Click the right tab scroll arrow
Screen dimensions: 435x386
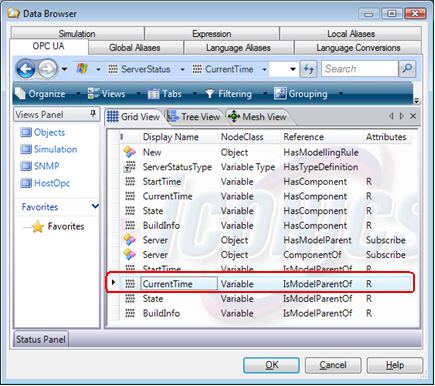402,116
